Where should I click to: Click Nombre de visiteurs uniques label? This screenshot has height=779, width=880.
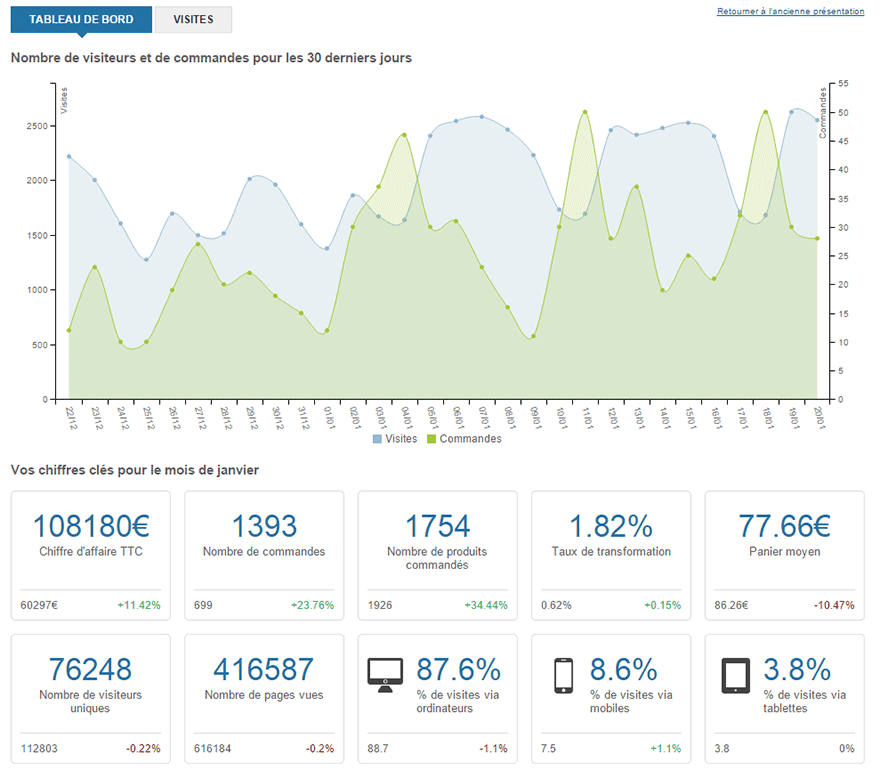pos(90,702)
